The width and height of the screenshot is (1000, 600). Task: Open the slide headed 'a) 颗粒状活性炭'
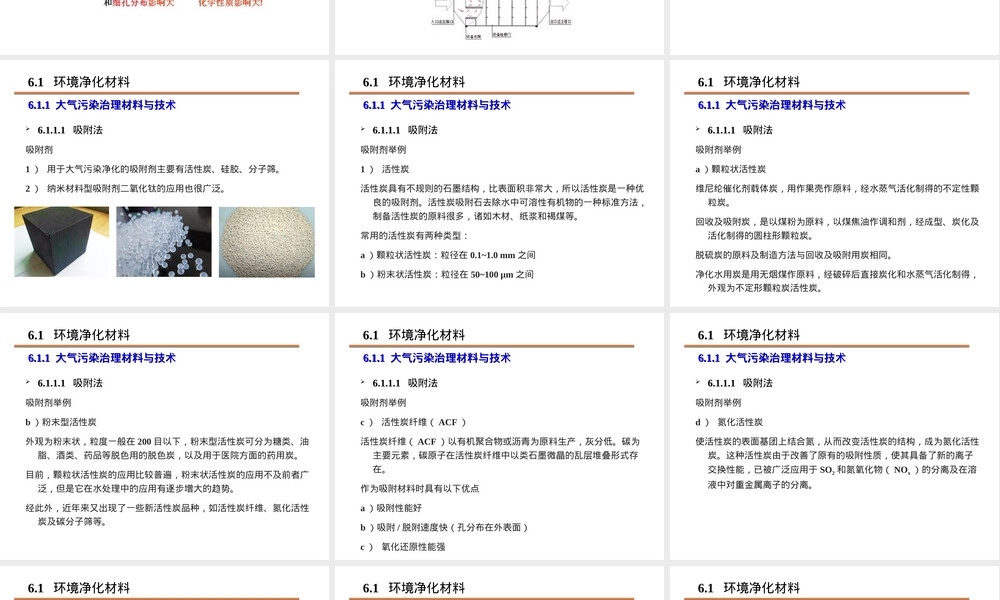835,183
